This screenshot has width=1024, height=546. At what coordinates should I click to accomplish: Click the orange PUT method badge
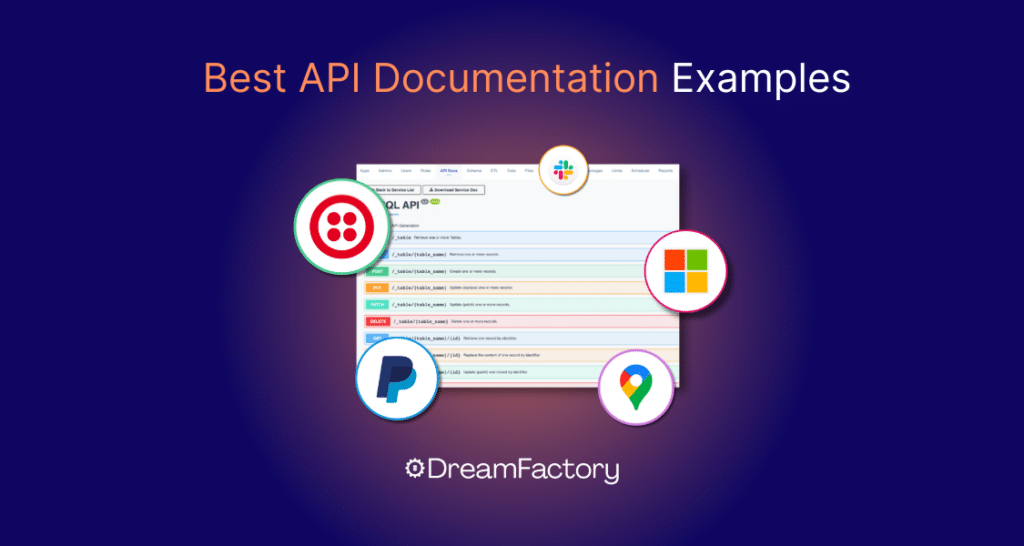pyautogui.click(x=377, y=287)
